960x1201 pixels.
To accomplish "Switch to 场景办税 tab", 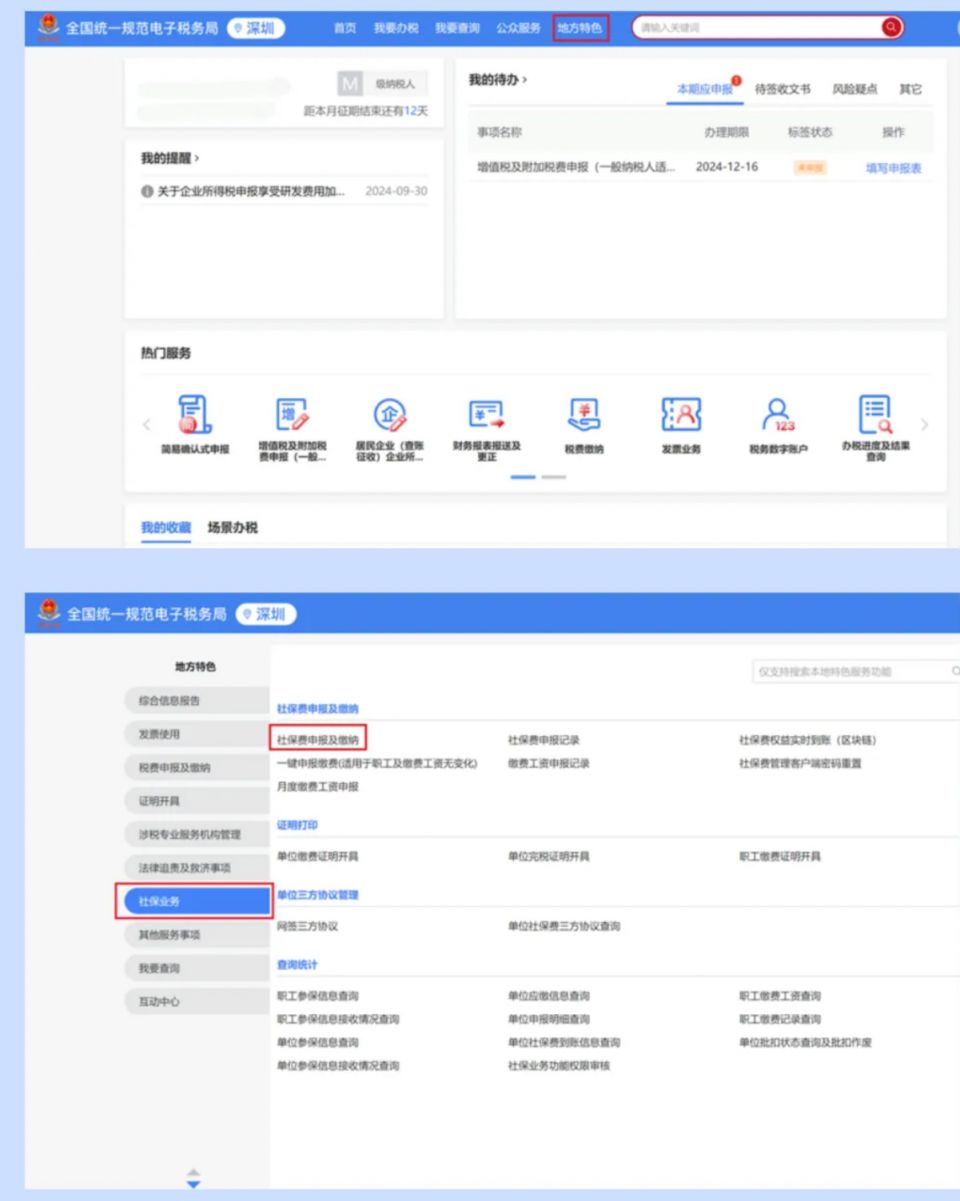I will pos(232,527).
